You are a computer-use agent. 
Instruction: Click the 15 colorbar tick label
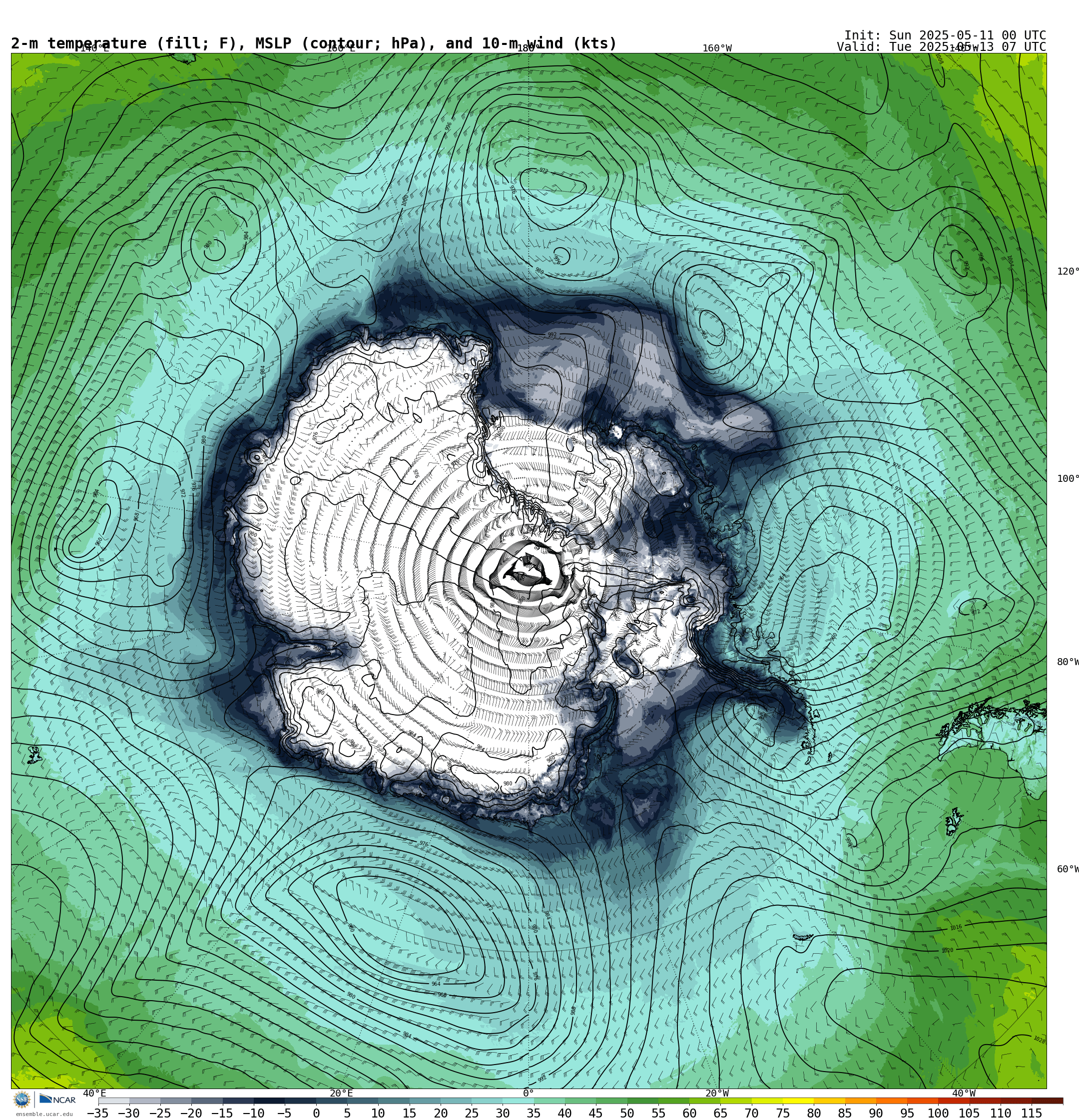(x=410, y=1113)
